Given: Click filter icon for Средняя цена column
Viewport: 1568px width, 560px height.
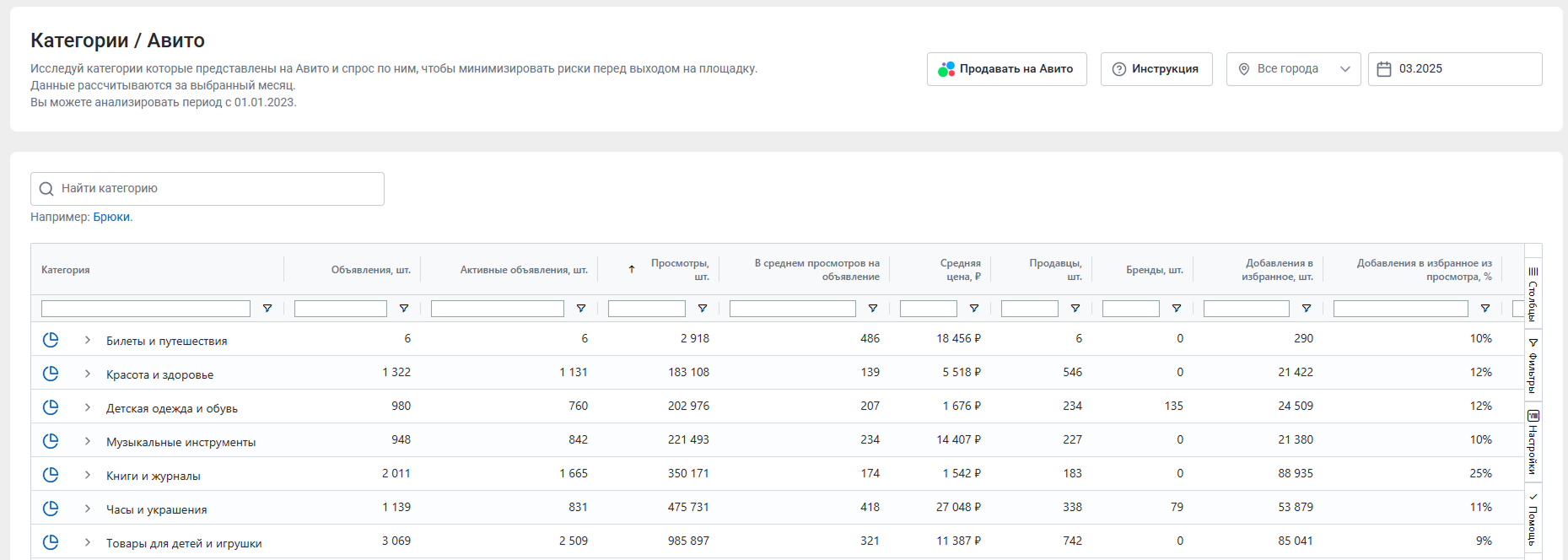Looking at the screenshot, I should point(974,309).
